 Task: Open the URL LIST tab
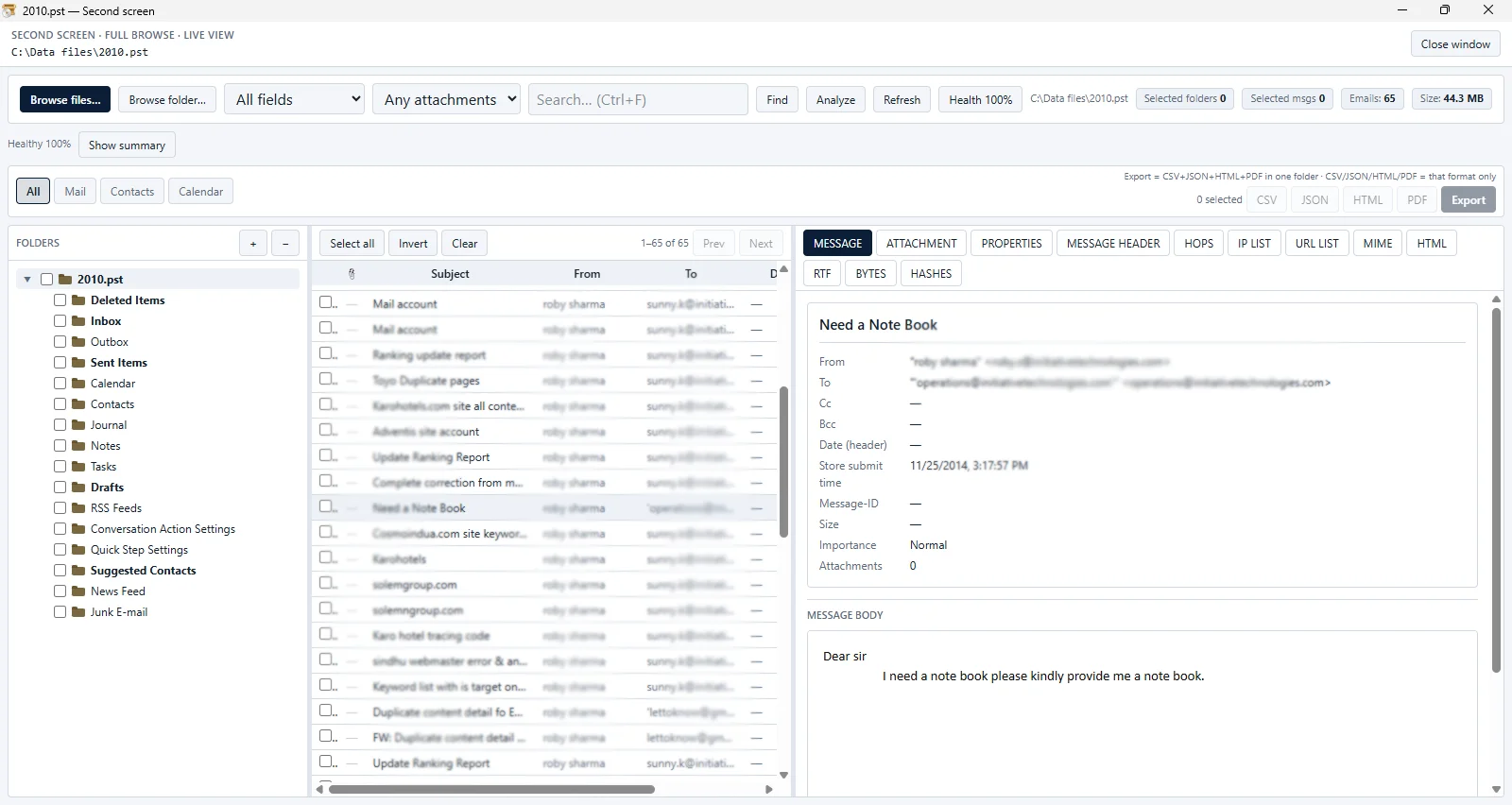pyautogui.click(x=1316, y=244)
